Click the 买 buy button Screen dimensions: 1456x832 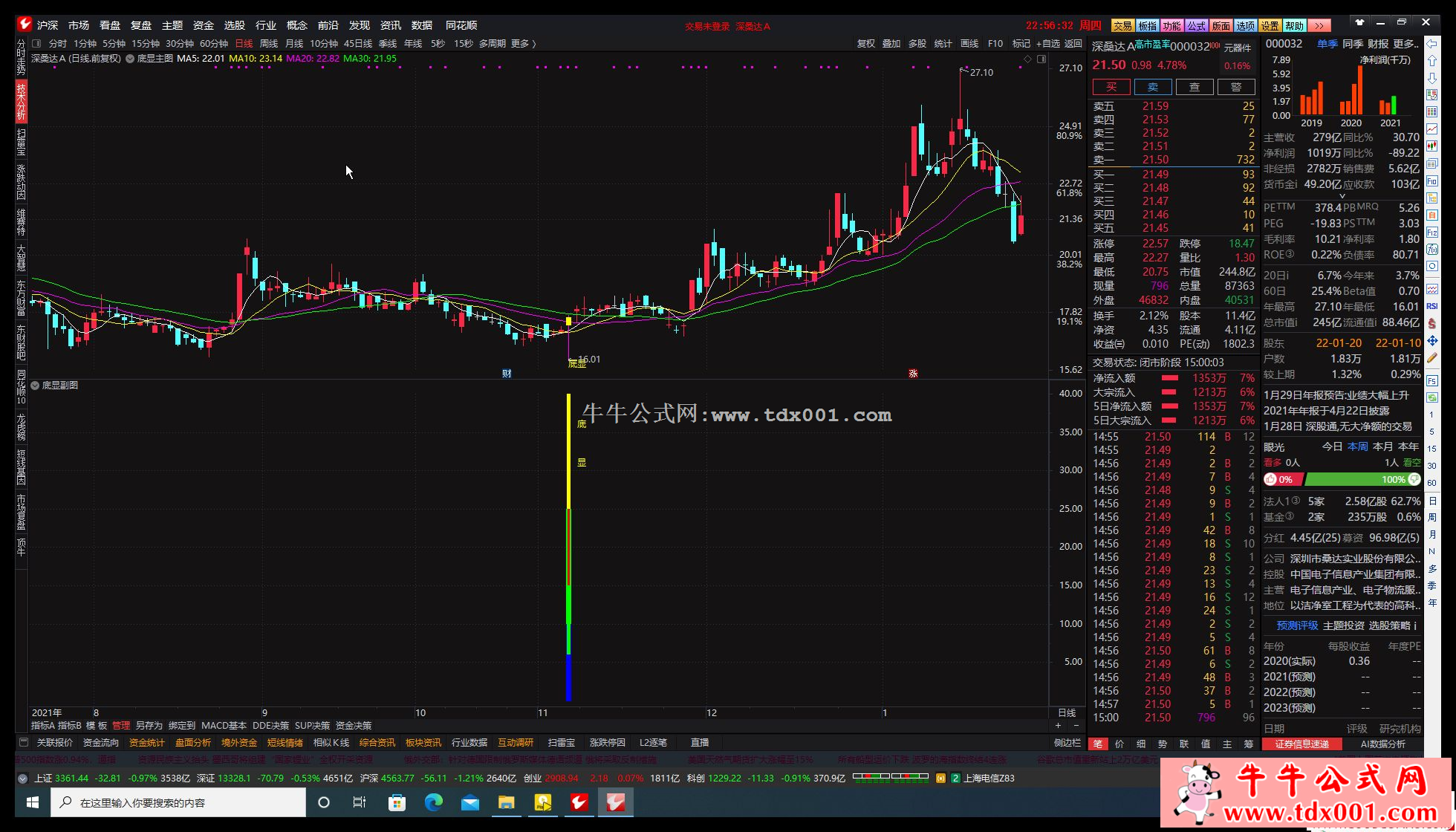point(1111,87)
